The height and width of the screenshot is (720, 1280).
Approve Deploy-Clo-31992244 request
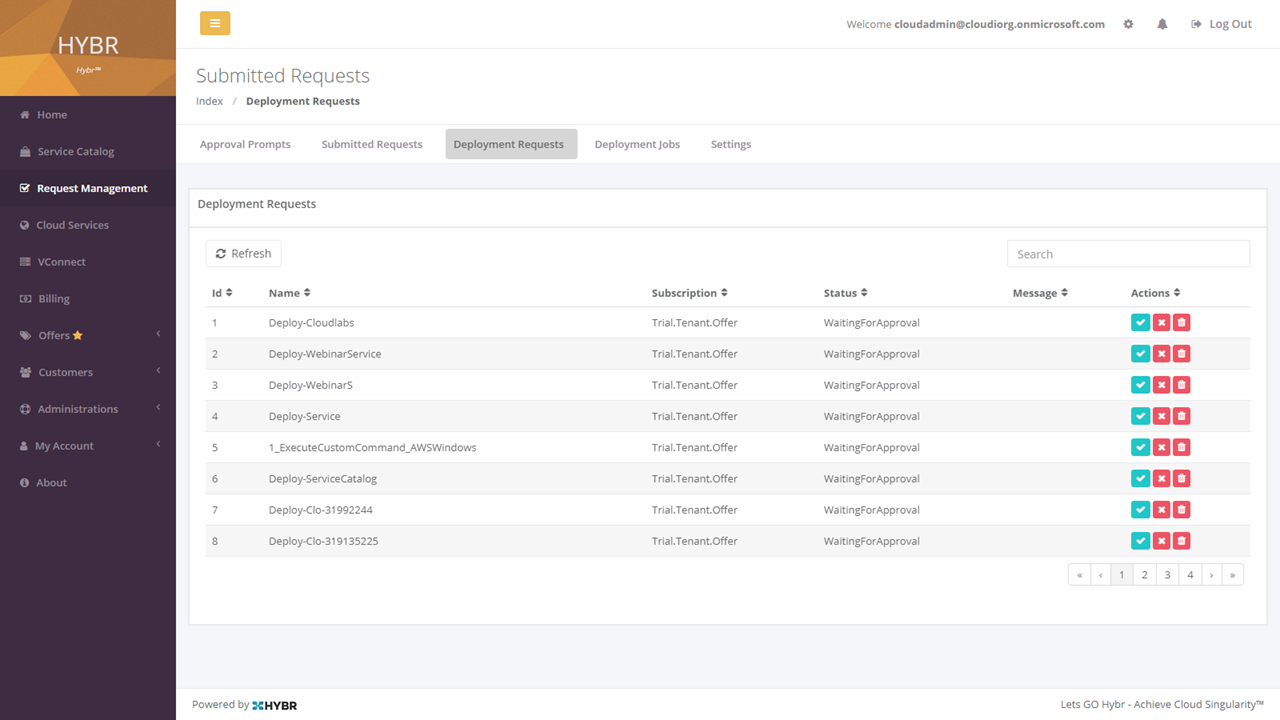[x=1140, y=509]
